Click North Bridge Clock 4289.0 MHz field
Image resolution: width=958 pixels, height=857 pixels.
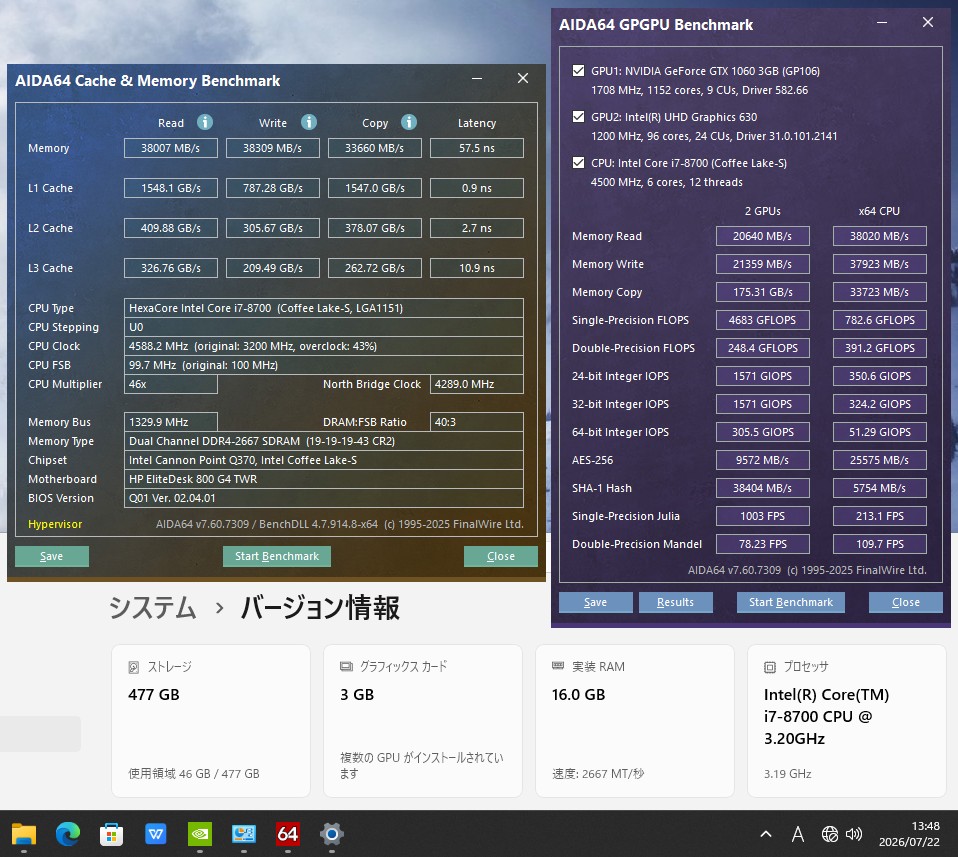(477, 384)
